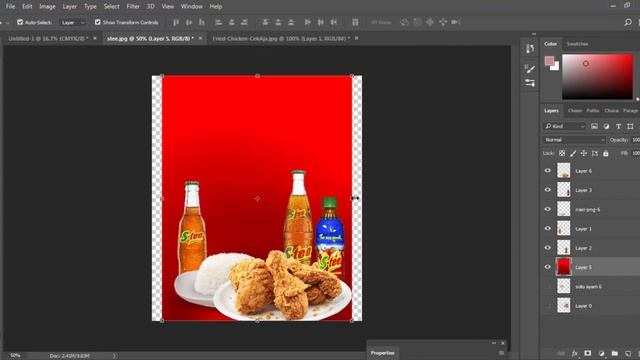This screenshot has height=360, width=640.
Task: Hide Layer 6 with the eye icon
Action: coord(548,171)
